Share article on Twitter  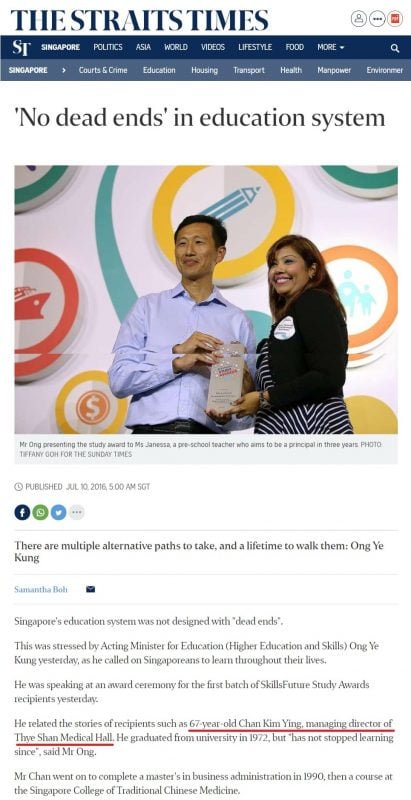[x=59, y=512]
